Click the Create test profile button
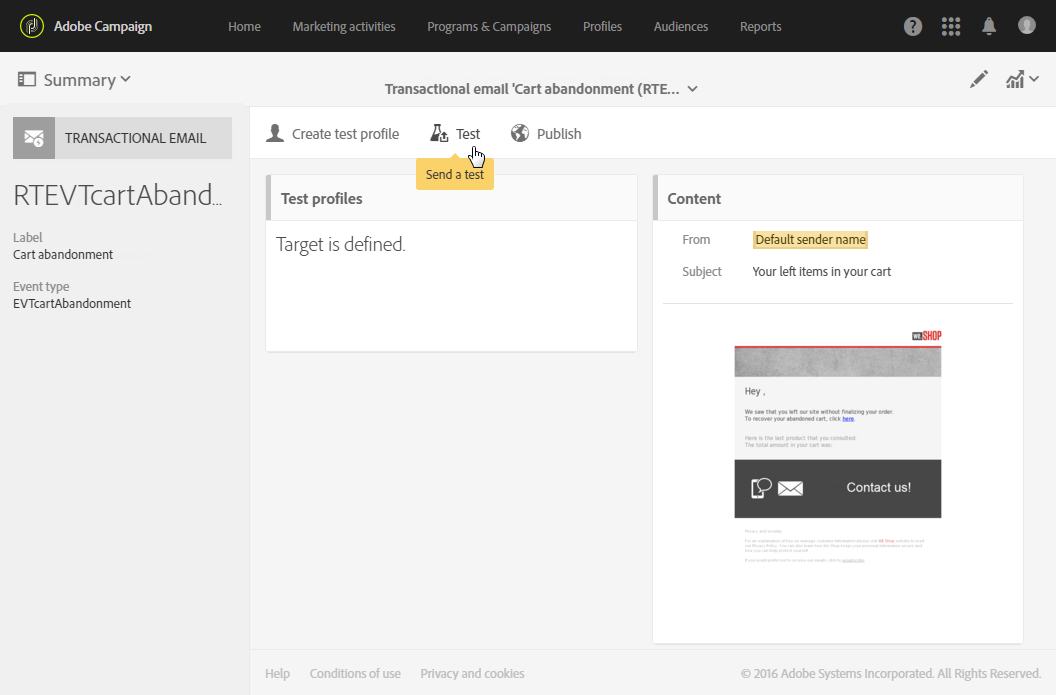The image size is (1056, 695). tap(333, 134)
